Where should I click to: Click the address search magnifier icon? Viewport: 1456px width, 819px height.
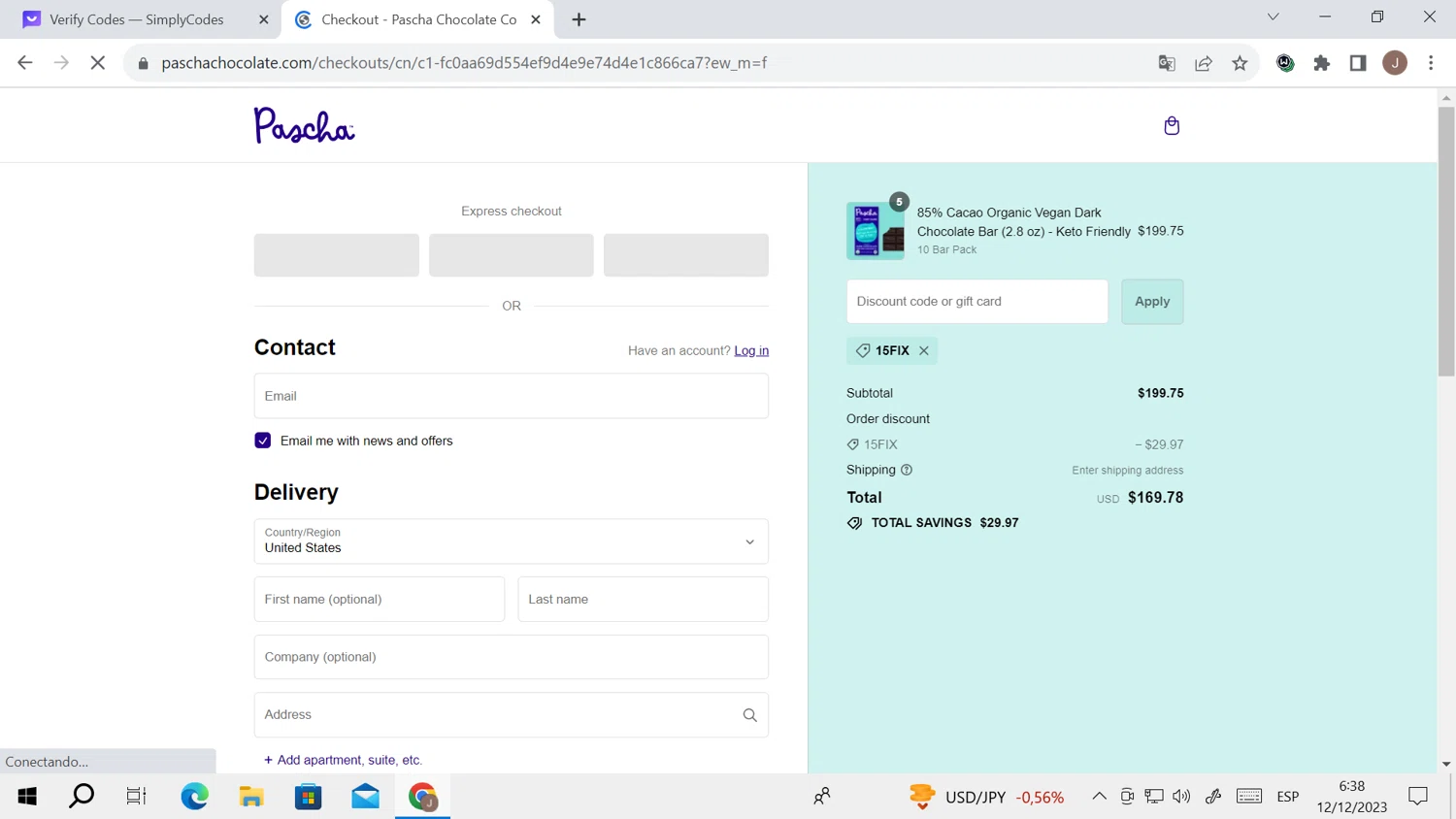point(749,715)
